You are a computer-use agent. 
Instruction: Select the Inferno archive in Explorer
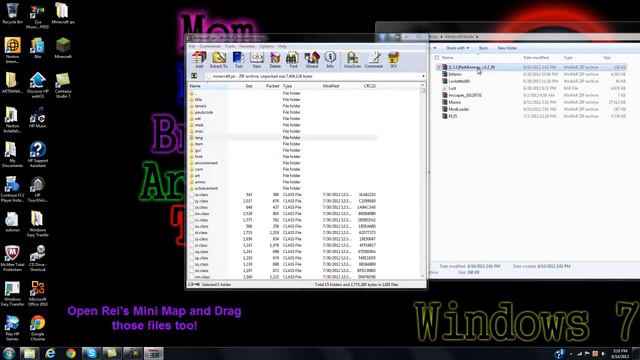pyautogui.click(x=455, y=74)
